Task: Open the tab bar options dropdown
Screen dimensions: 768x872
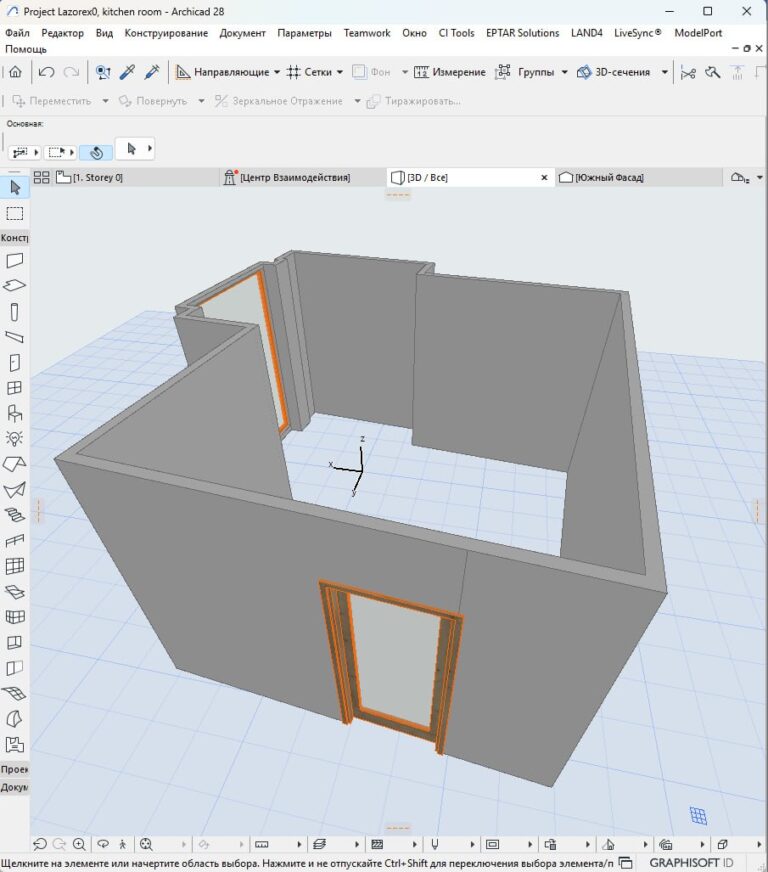Action: [x=760, y=178]
